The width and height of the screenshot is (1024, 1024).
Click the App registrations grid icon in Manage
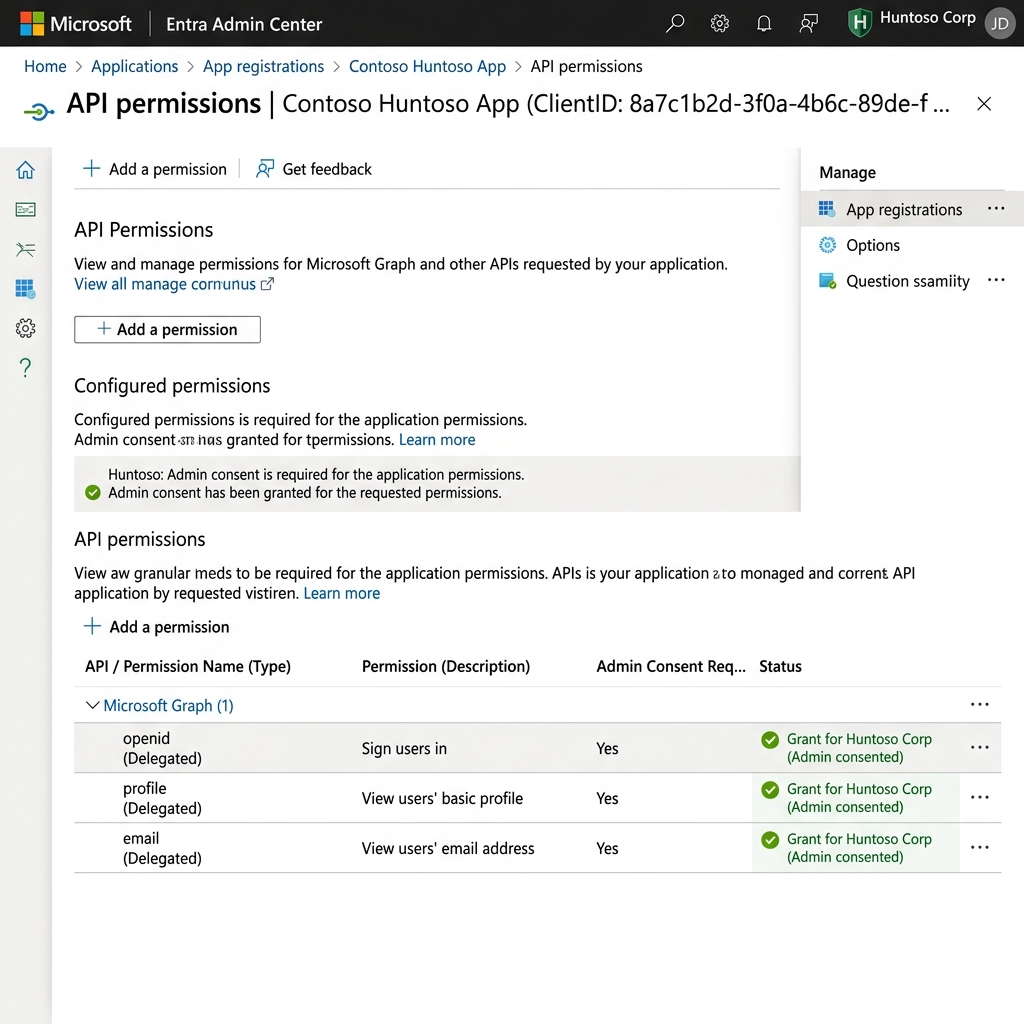827,209
